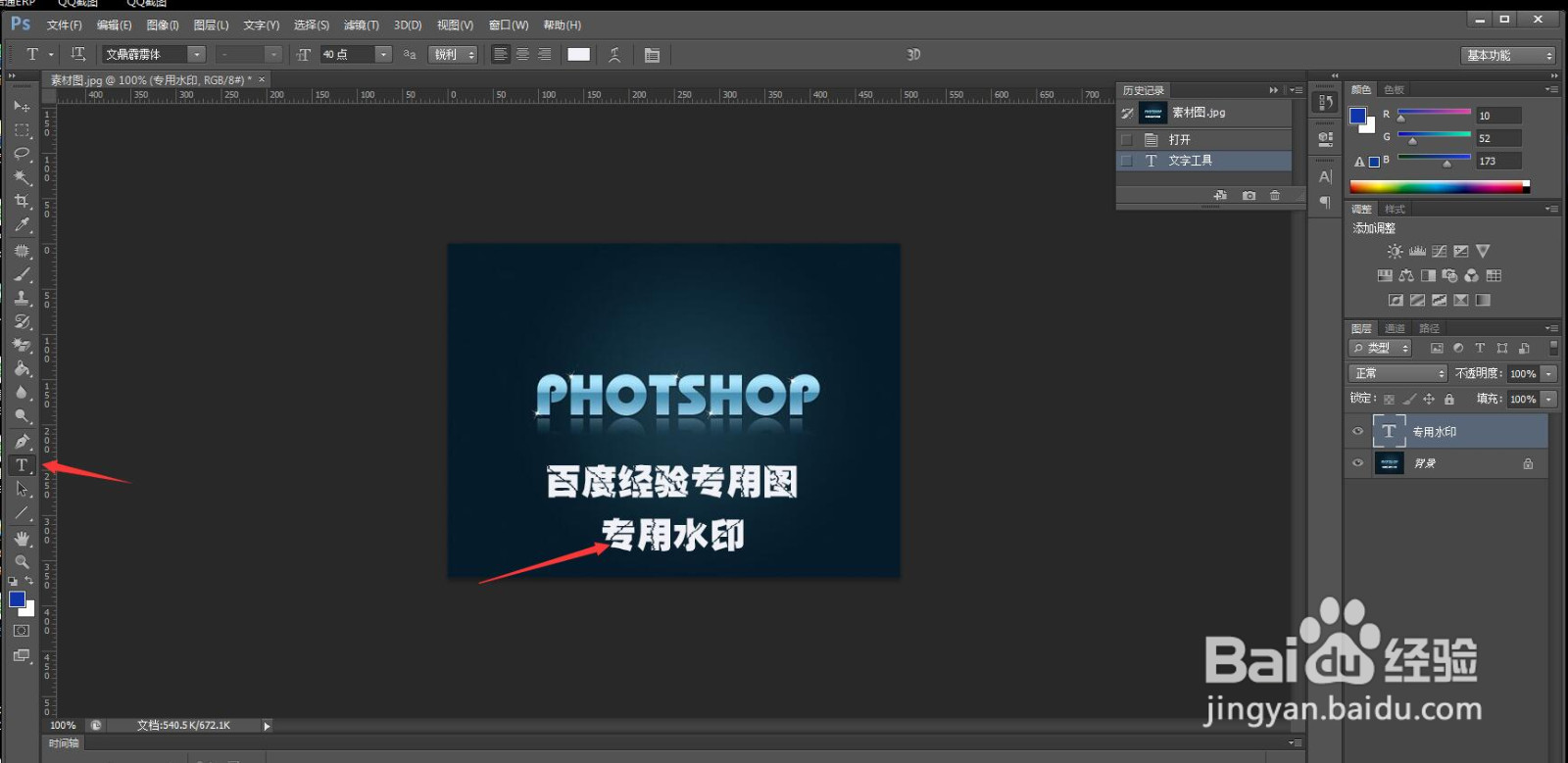
Task: Open the 文件(F) menu
Action: (65, 24)
